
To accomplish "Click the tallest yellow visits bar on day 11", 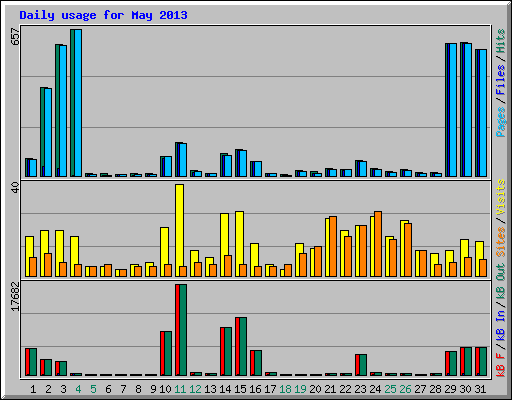I will coord(179,230).
